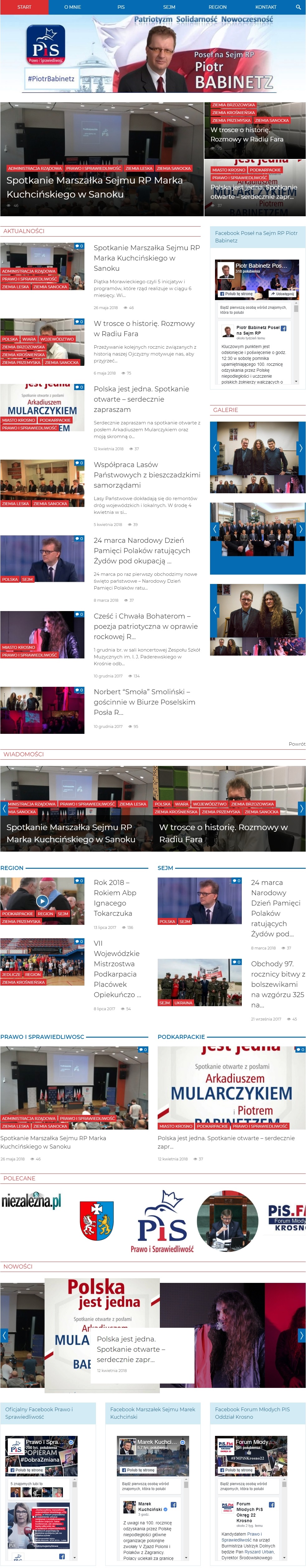
Task: Click MIASTO KROSNO tag on Cześć i Chwała thumbnail
Action: tap(18, 647)
